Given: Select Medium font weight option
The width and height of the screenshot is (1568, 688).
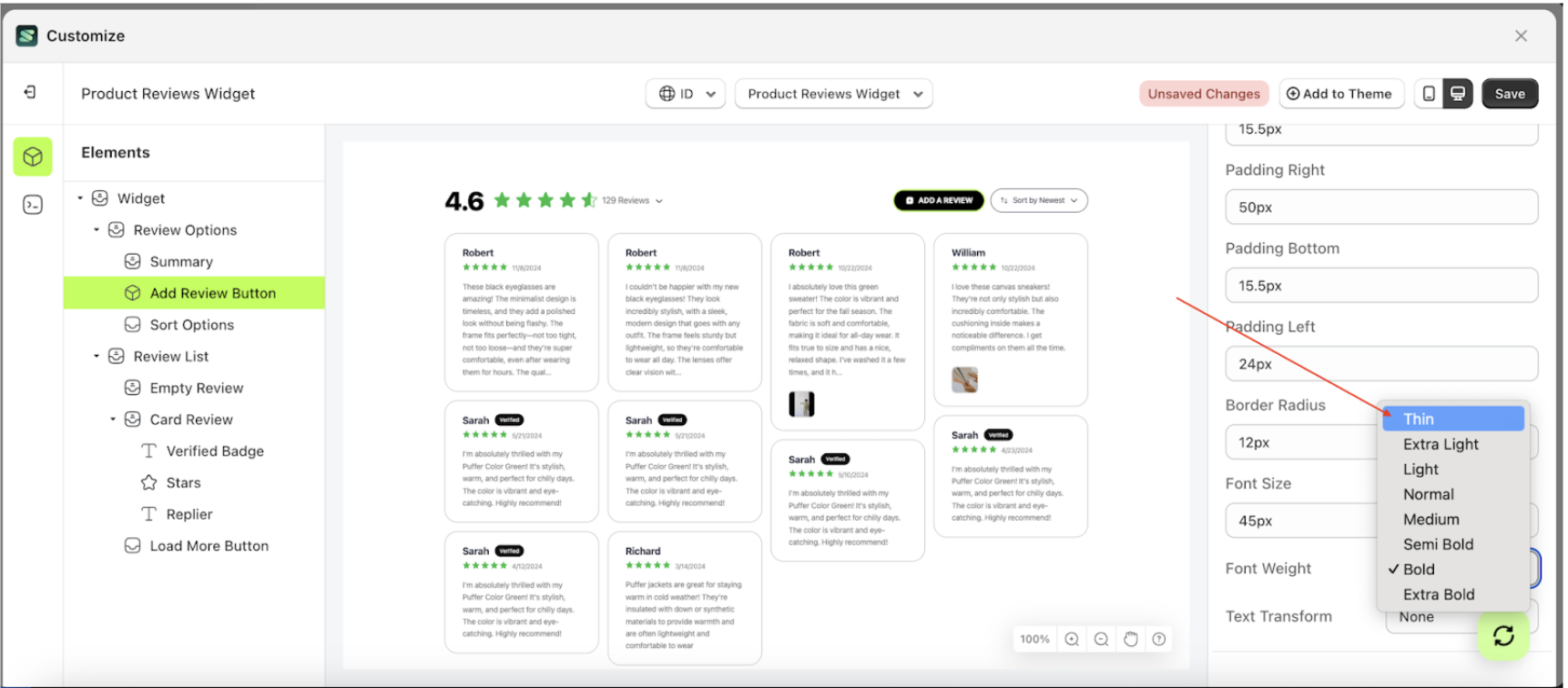Looking at the screenshot, I should pyautogui.click(x=1453, y=519).
